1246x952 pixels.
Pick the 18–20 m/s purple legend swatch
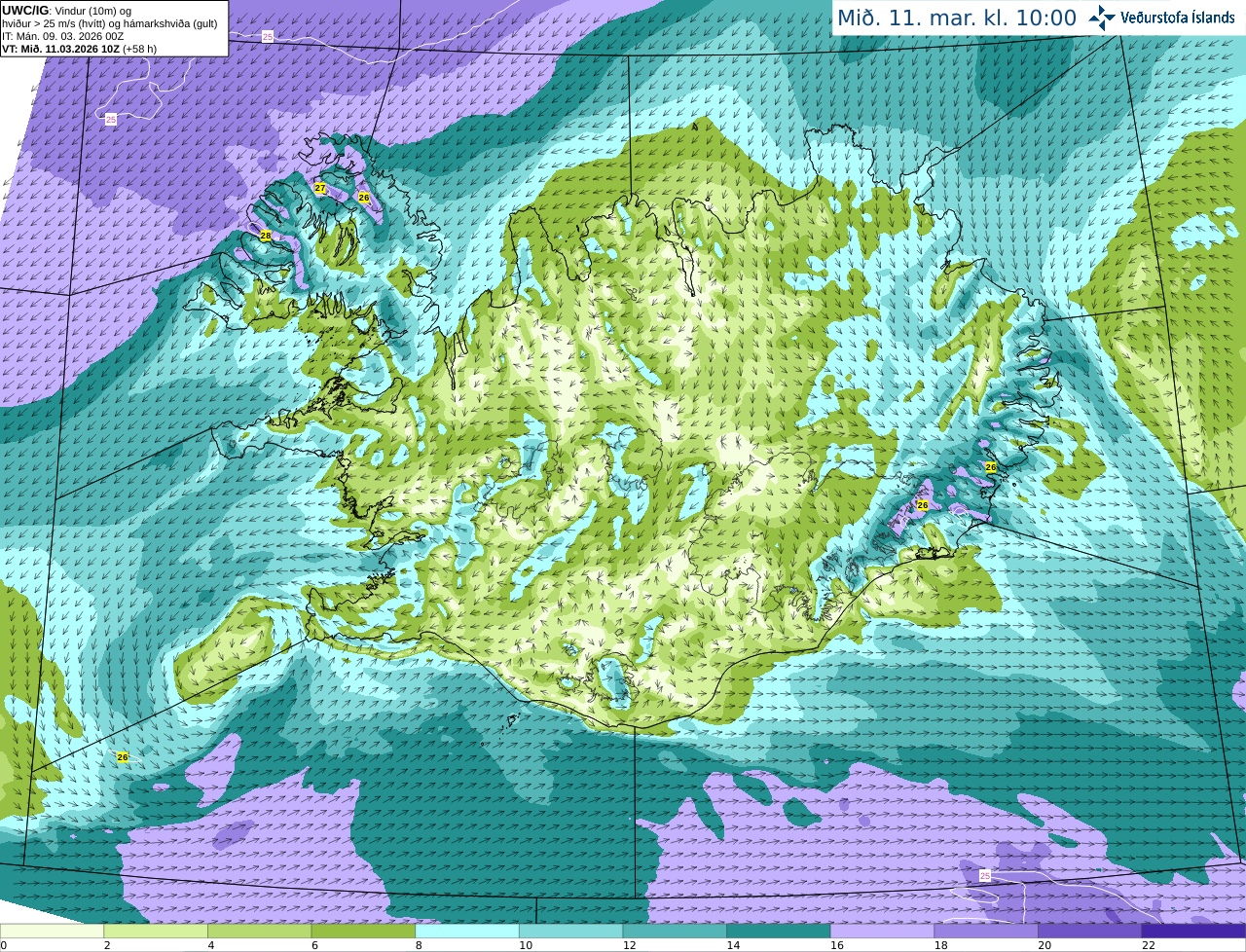pos(986,931)
